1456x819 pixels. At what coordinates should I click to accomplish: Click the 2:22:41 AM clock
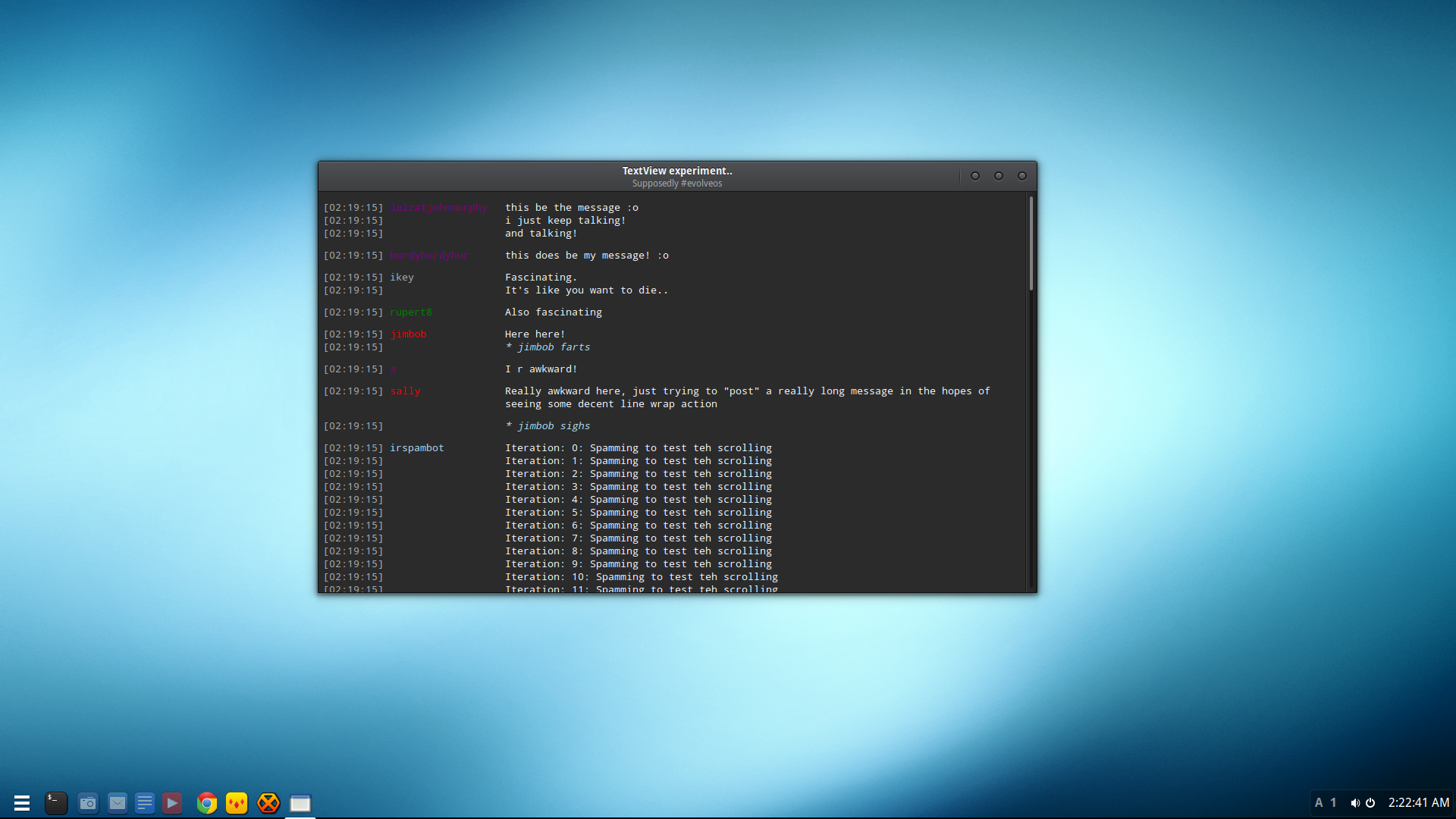1419,802
